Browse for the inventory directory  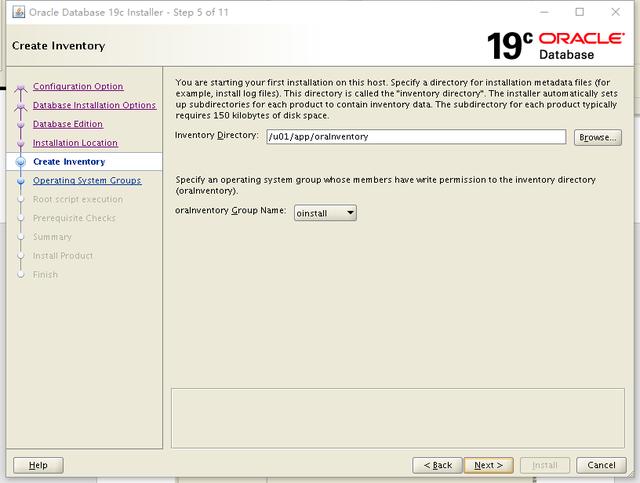pos(598,138)
